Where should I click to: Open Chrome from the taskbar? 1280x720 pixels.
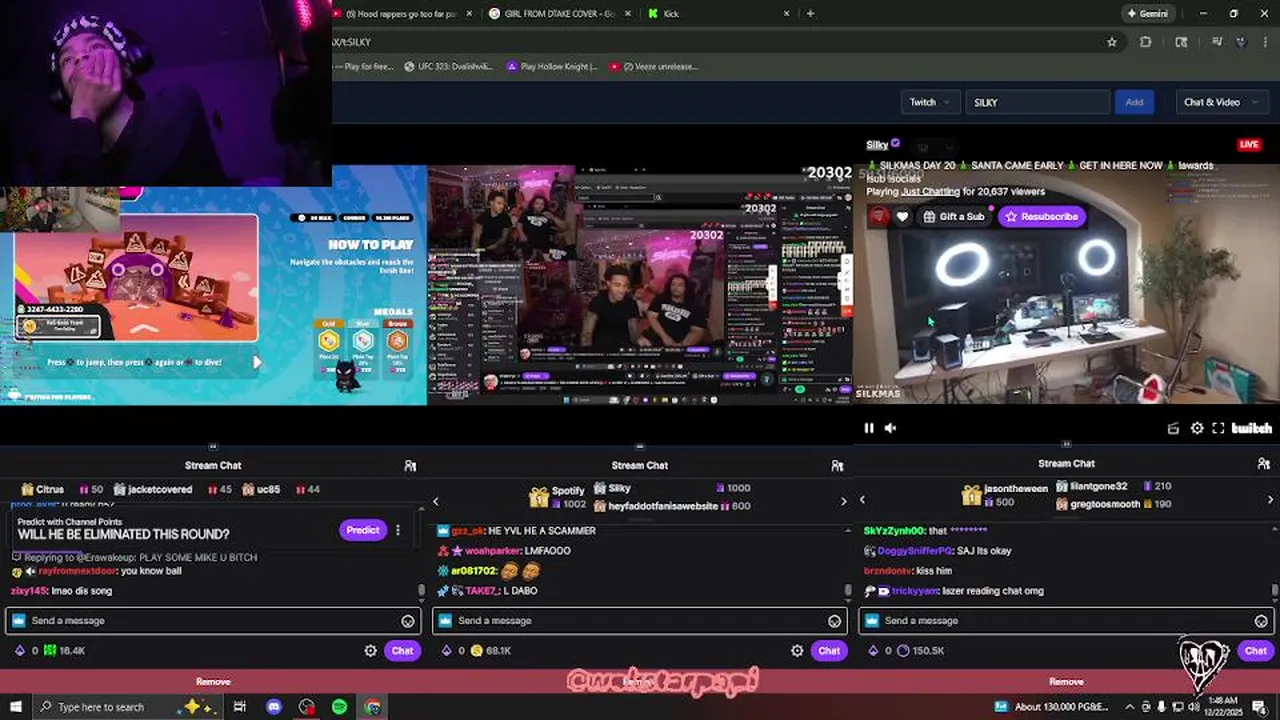click(x=372, y=707)
